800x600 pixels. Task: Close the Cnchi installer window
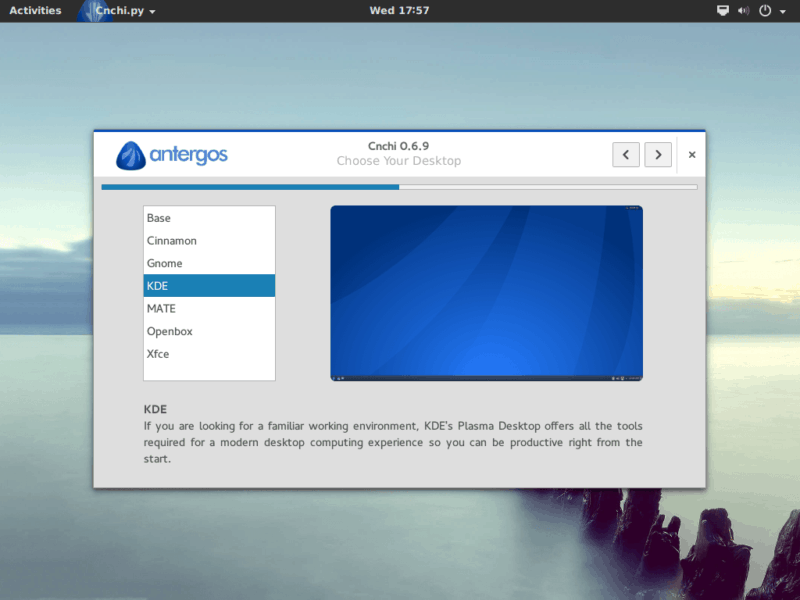(x=692, y=155)
